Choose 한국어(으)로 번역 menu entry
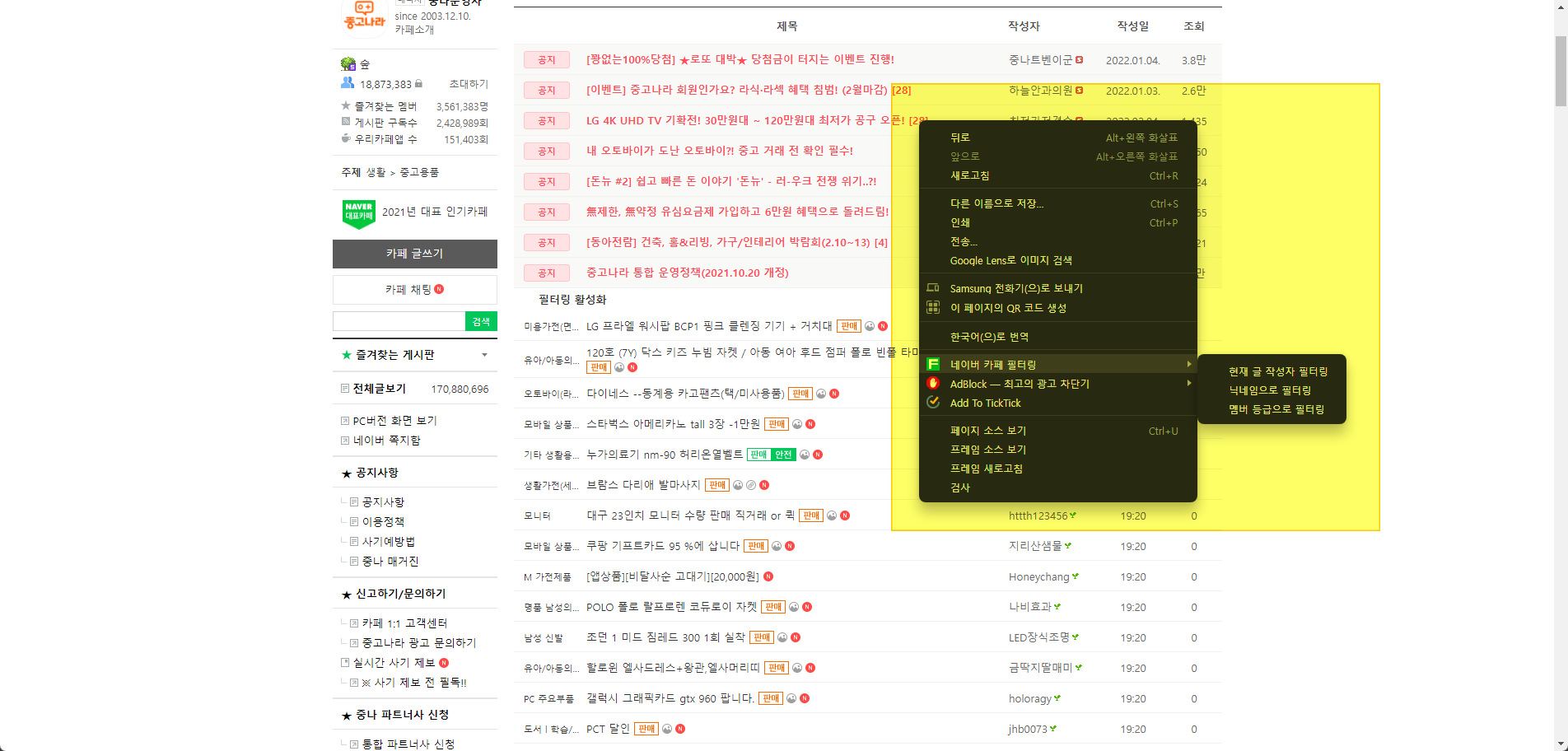Viewport: 1568px width, 751px height. coord(1058,337)
